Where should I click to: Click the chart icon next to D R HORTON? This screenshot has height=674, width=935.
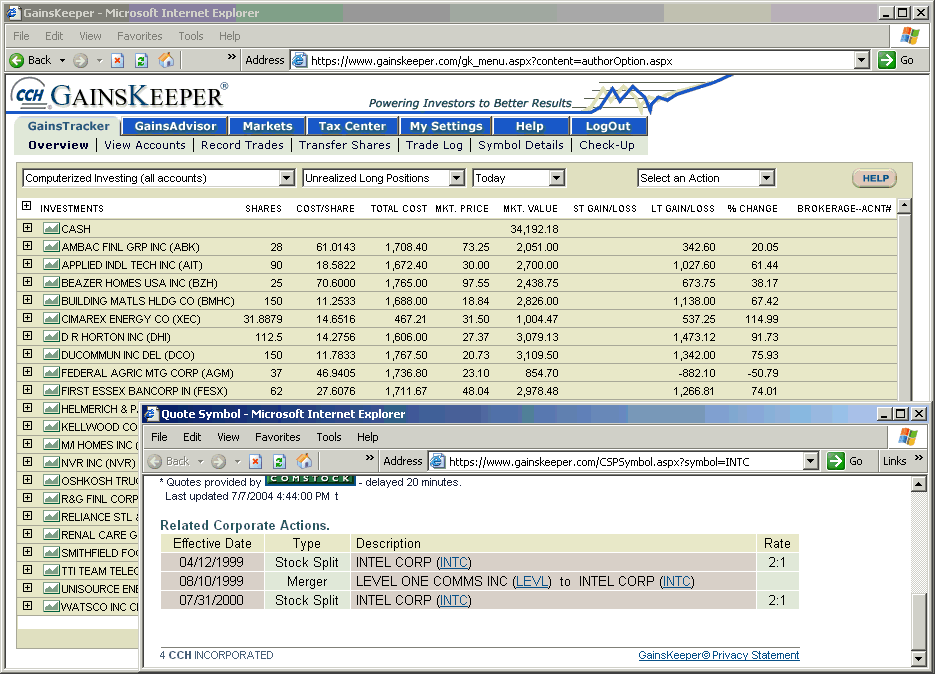point(51,337)
